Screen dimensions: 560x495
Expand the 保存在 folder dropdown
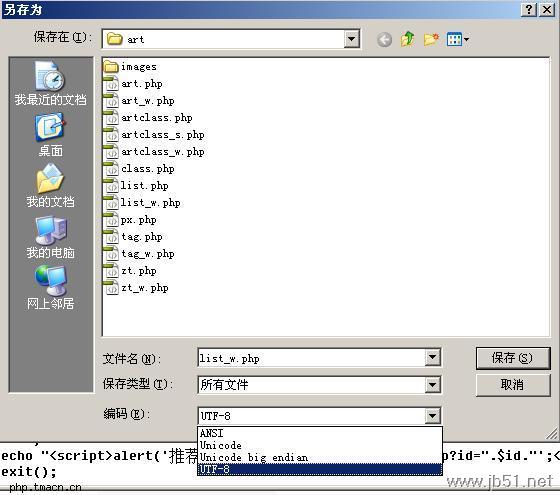point(351,39)
